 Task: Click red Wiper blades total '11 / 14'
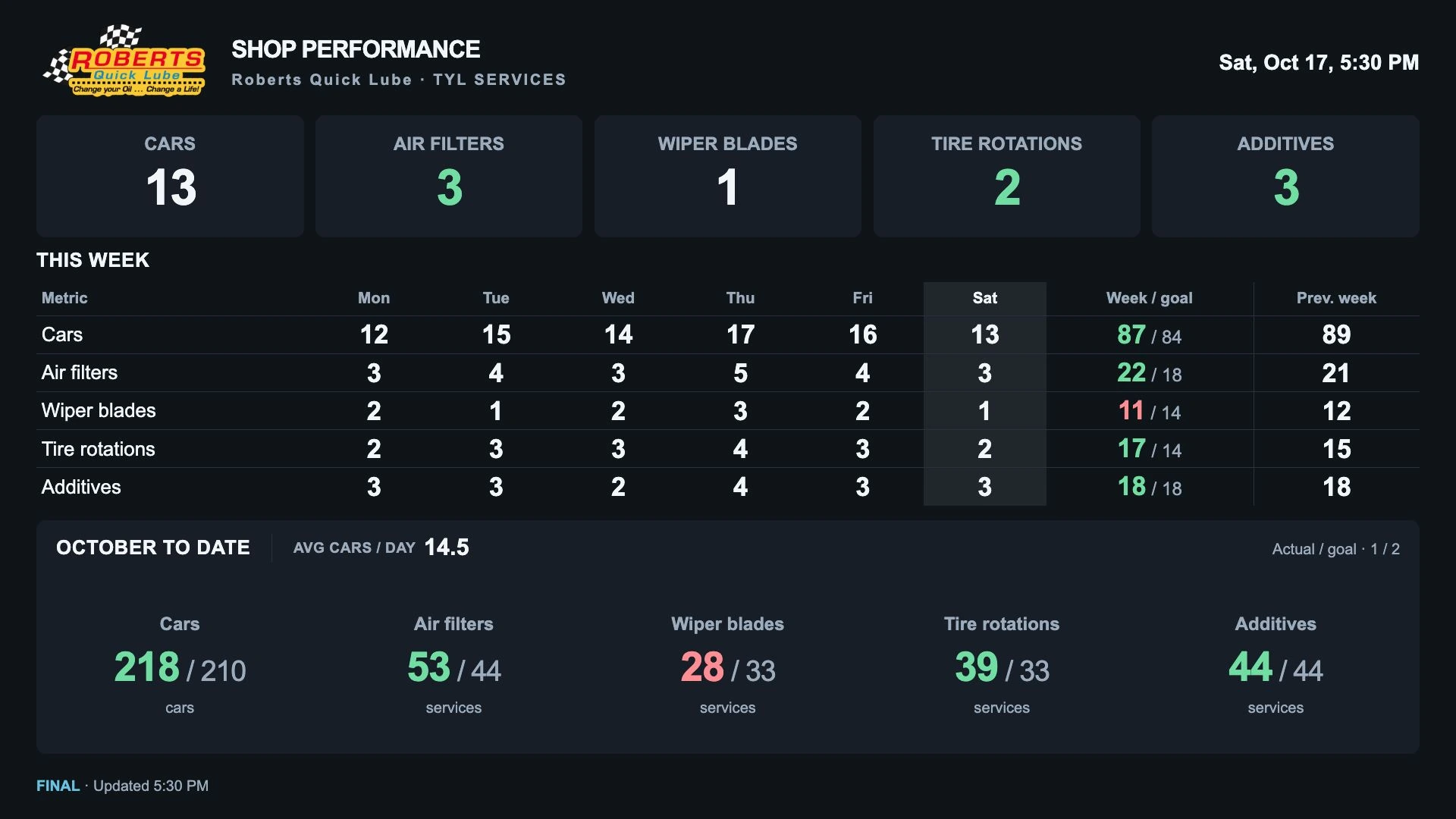1150,410
